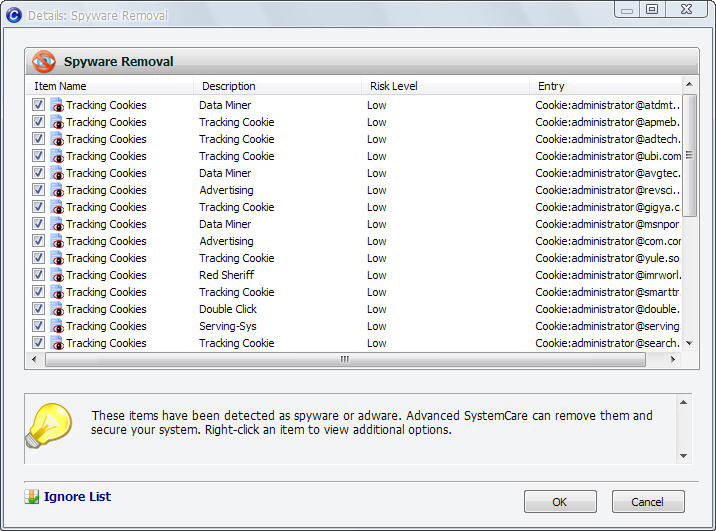Click the tracking cookie icon for Double Click row
Viewport: 716px width, 531px height.
(x=57, y=309)
